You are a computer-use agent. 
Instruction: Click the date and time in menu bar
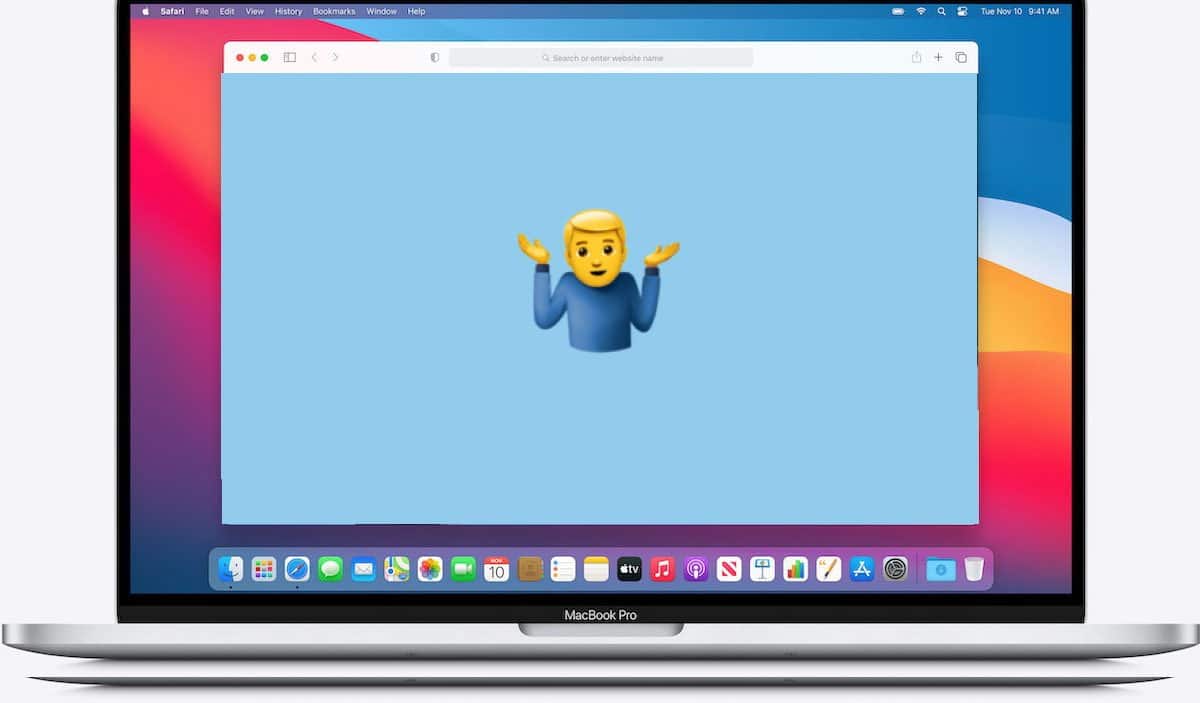(1019, 11)
